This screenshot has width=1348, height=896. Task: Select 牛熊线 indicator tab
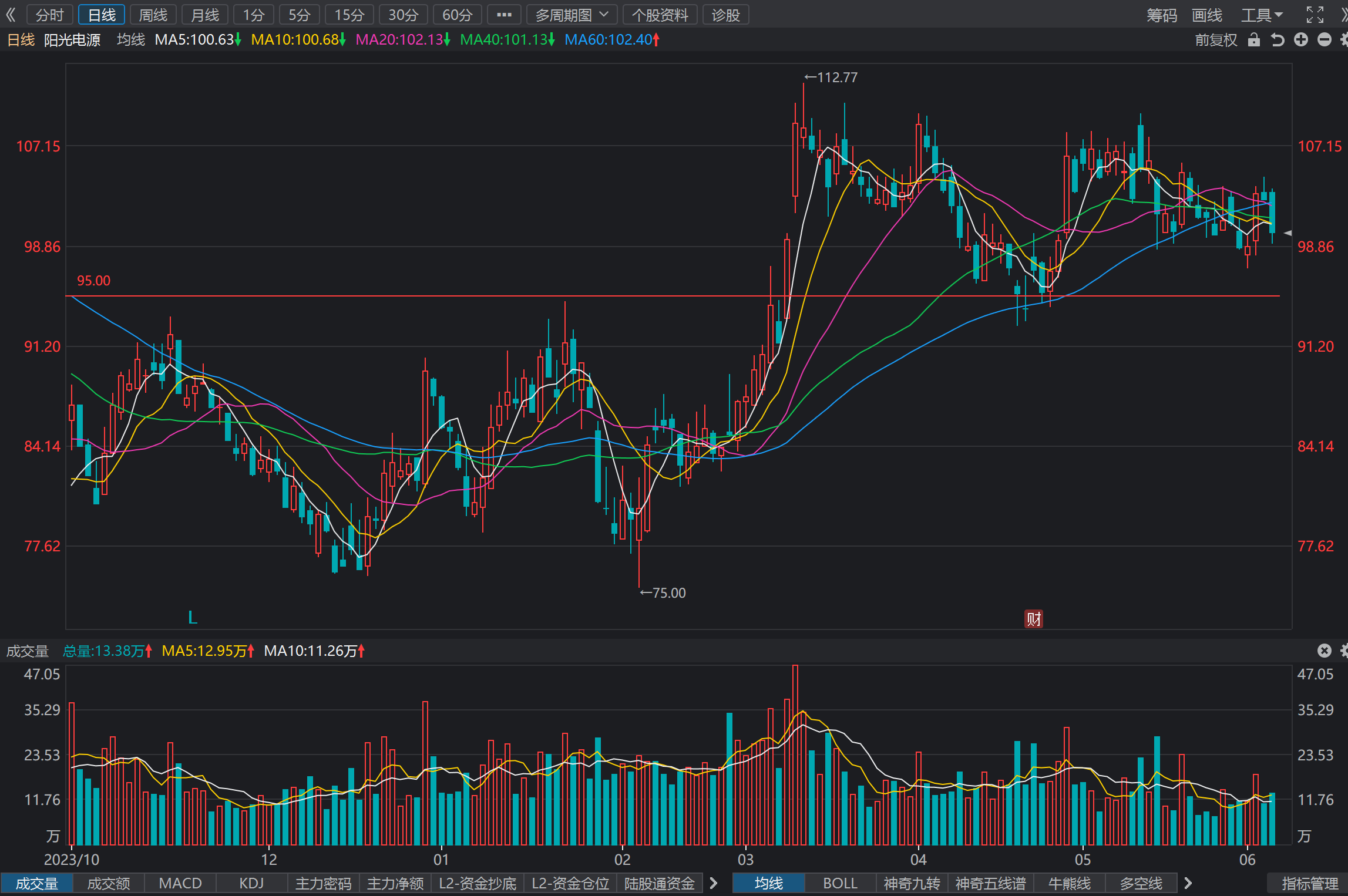1070,884
